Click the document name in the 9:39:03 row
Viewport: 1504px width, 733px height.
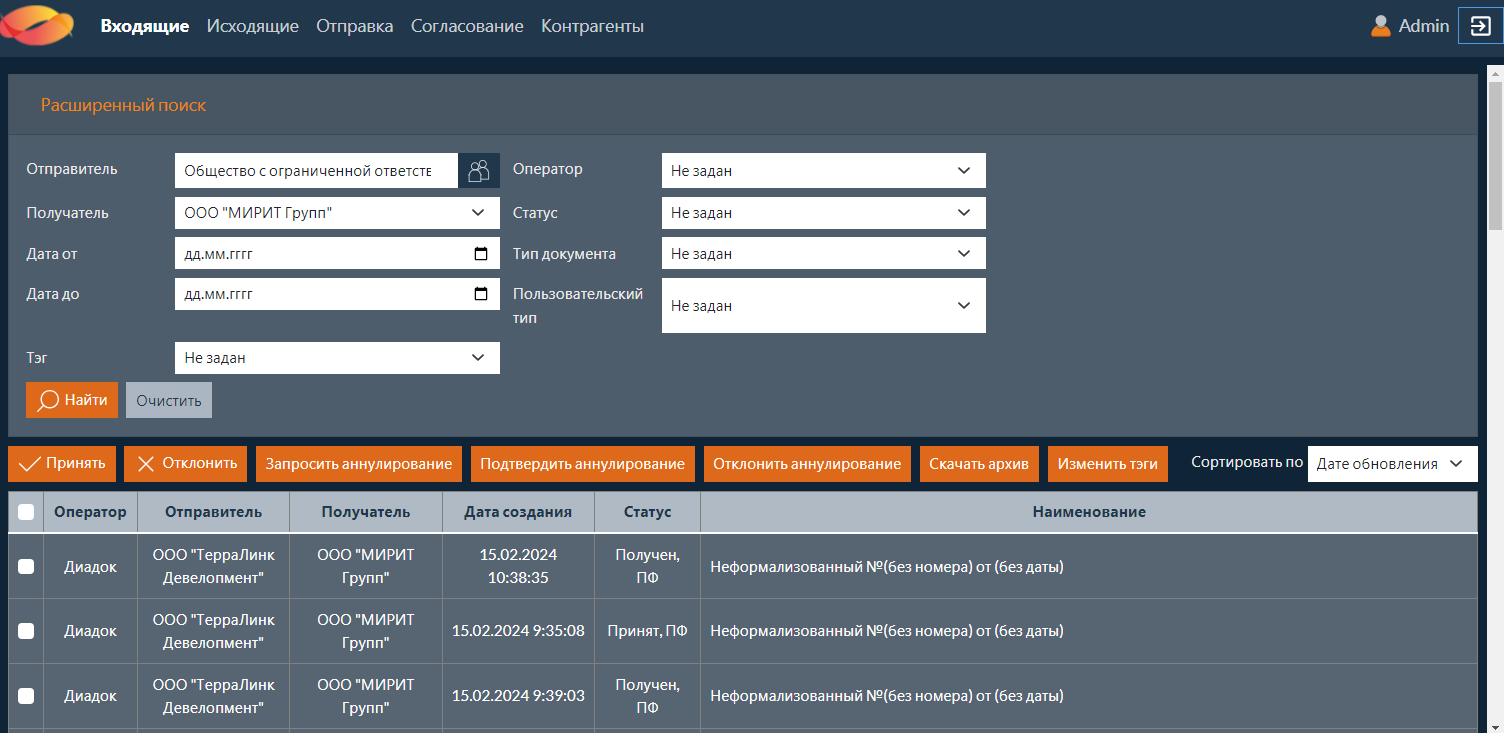click(886, 696)
